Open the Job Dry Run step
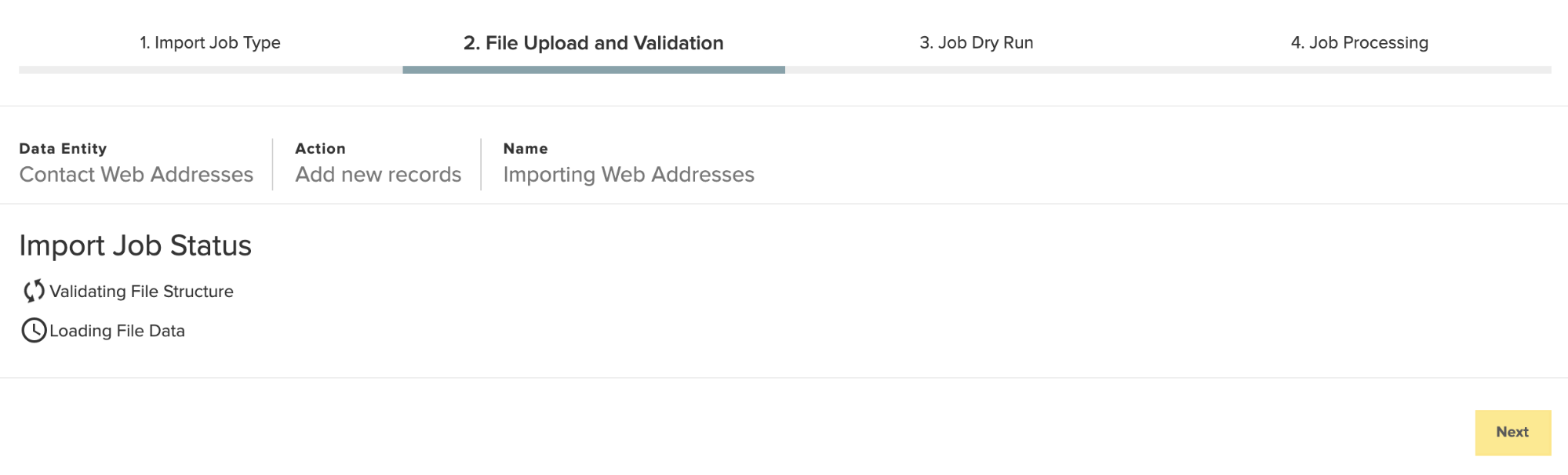 (976, 43)
